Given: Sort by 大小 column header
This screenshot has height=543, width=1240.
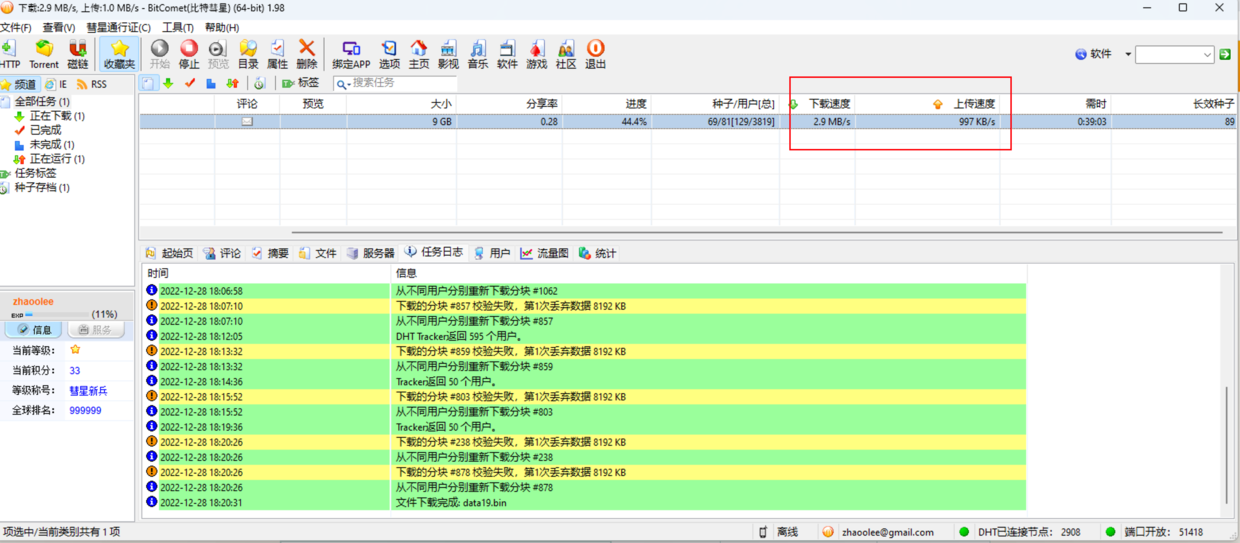Looking at the screenshot, I should point(402,103).
